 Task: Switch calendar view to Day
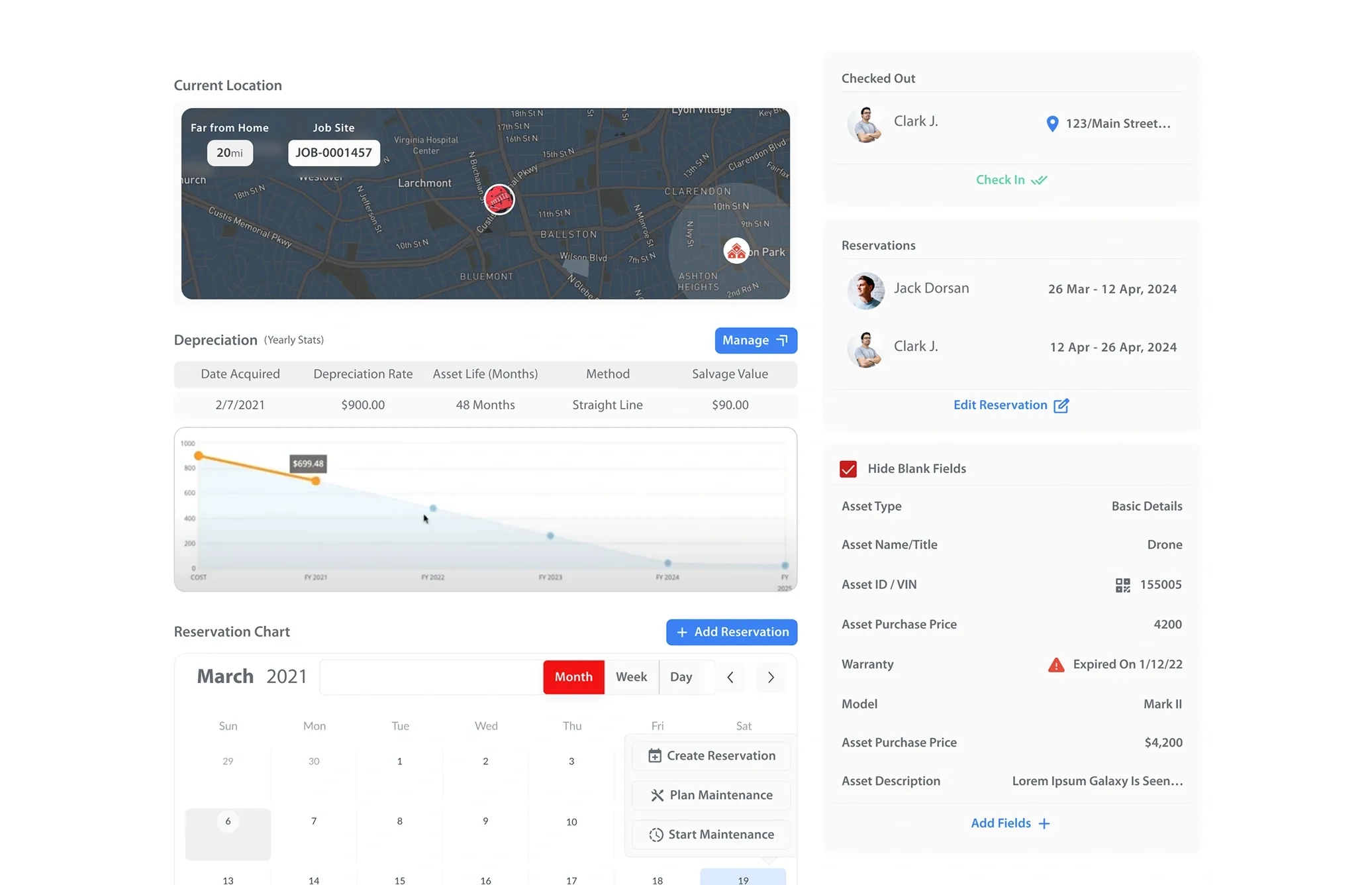click(682, 676)
